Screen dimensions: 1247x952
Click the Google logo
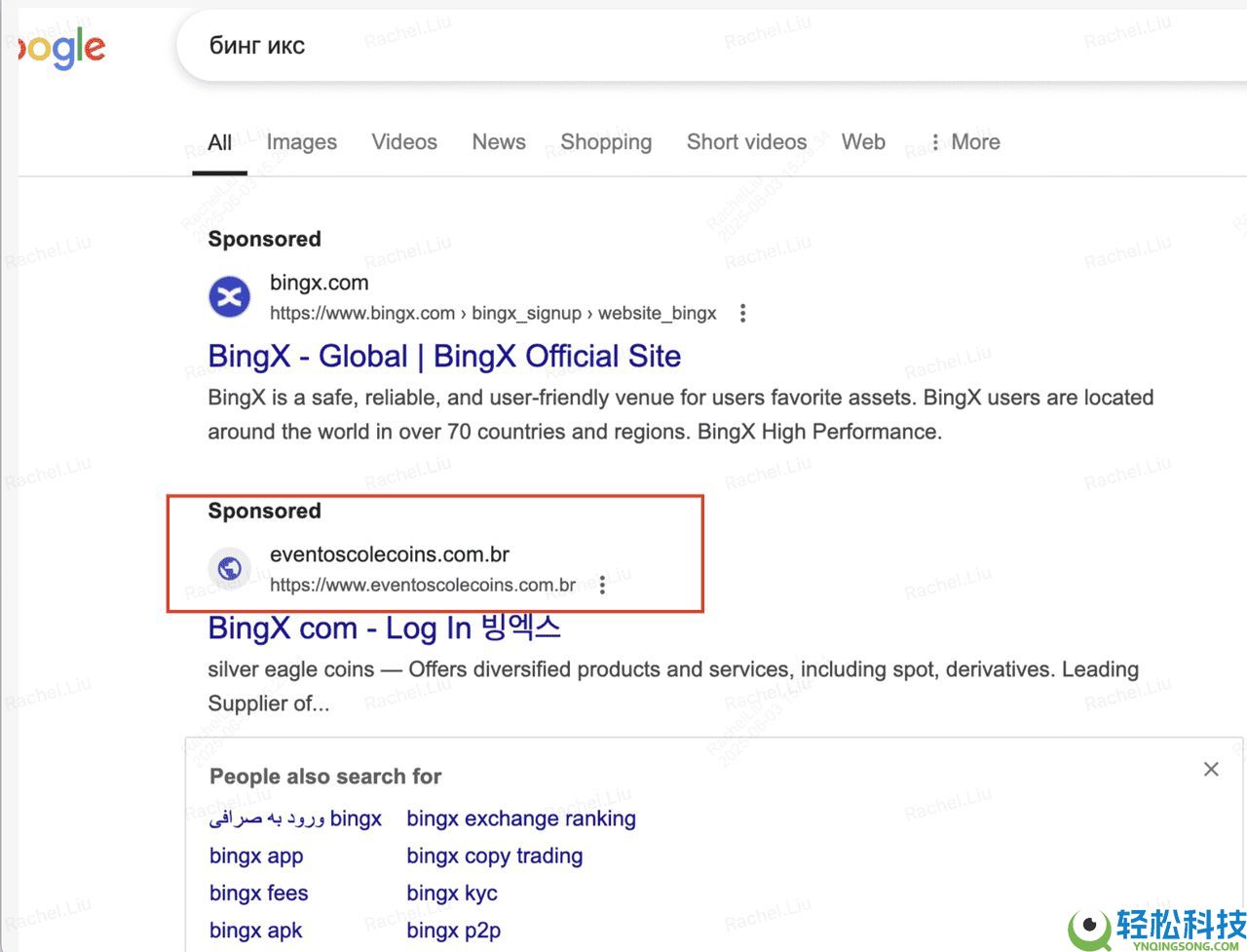tap(62, 49)
